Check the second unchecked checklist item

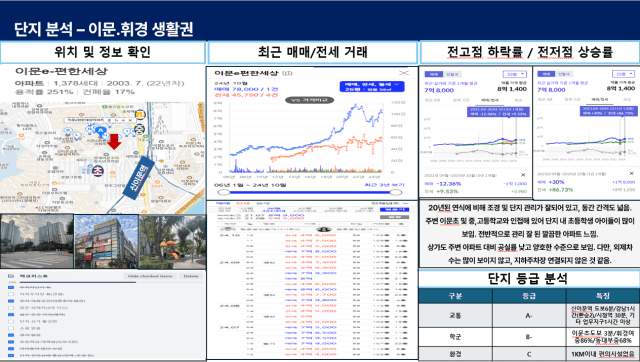click(11, 308)
